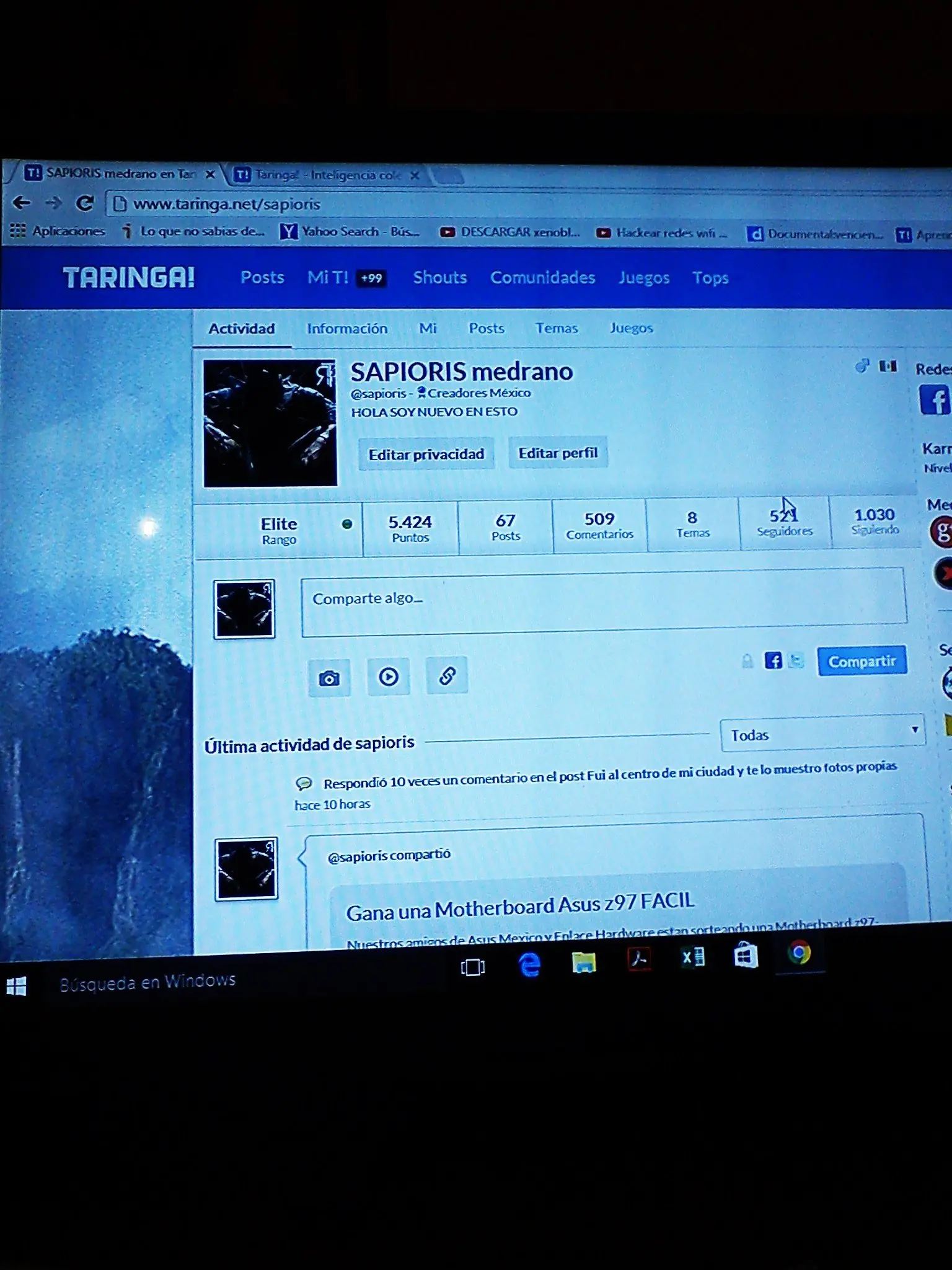Open the Gana una Motherboard Asus z97 FACIL post
Viewport: 952px width, 1270px height.
[520, 907]
